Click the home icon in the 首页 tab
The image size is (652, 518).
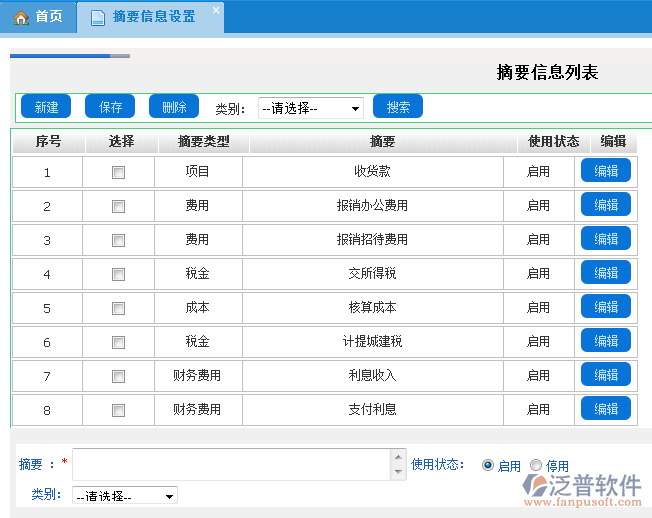click(21, 17)
